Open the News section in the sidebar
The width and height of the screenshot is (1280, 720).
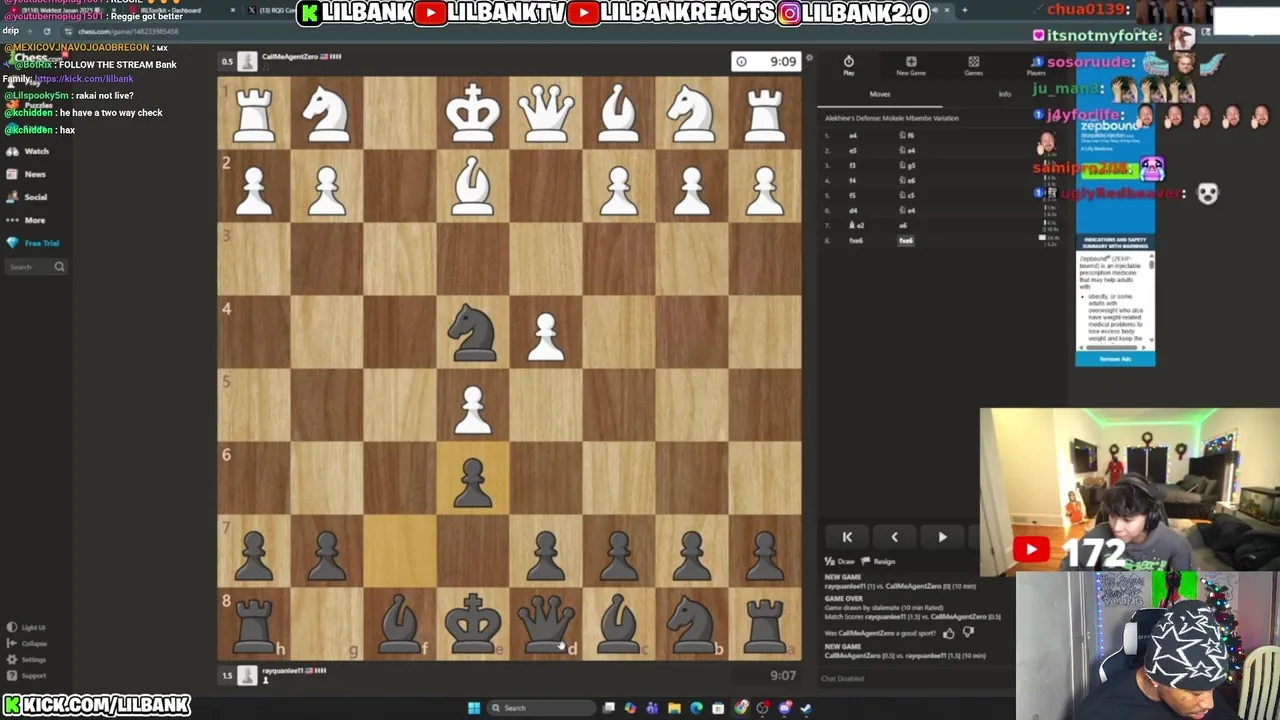[x=27, y=174]
